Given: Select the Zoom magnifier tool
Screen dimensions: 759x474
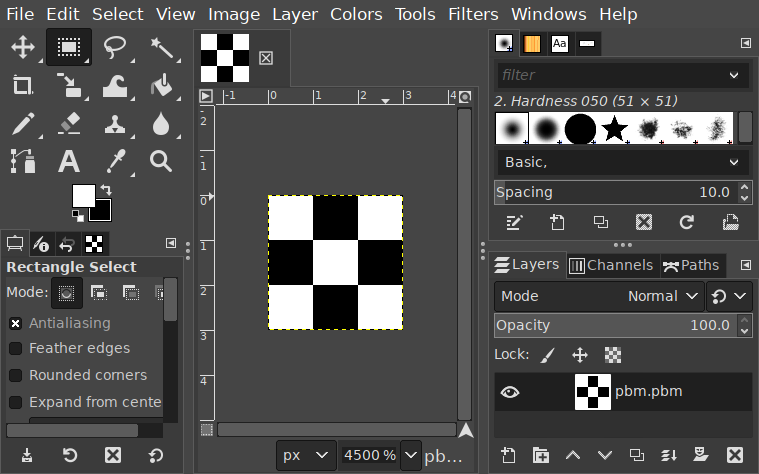Looking at the screenshot, I should click(161, 160).
